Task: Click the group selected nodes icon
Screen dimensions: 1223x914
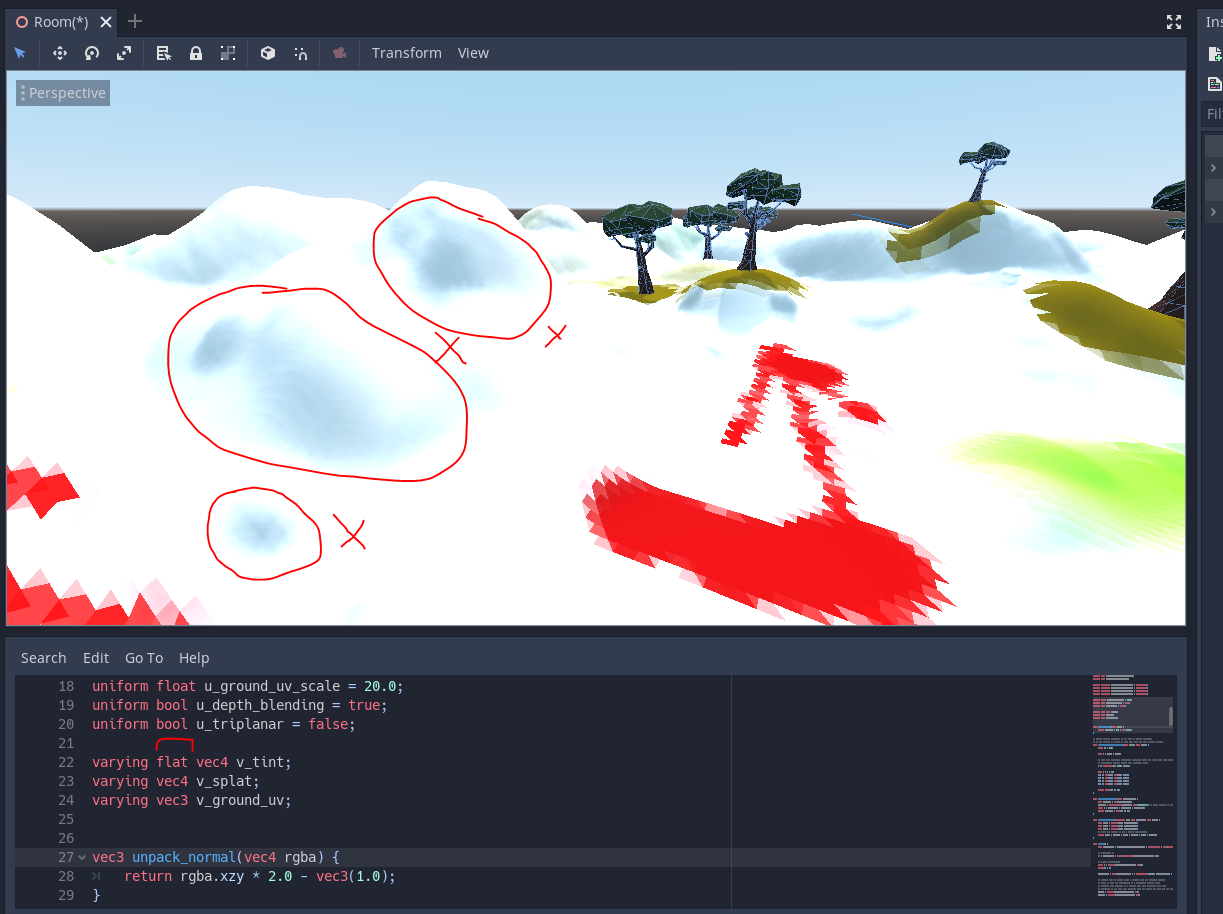Action: pos(228,52)
